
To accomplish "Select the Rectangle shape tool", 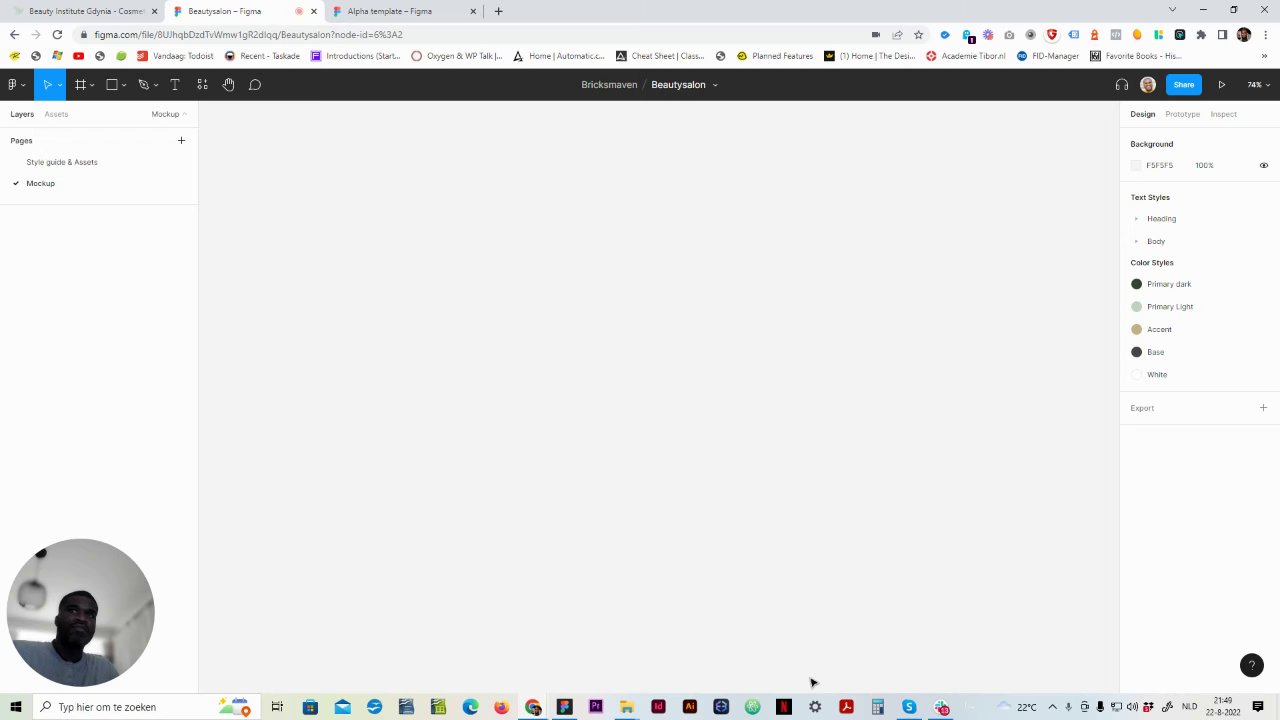I will 112,85.
